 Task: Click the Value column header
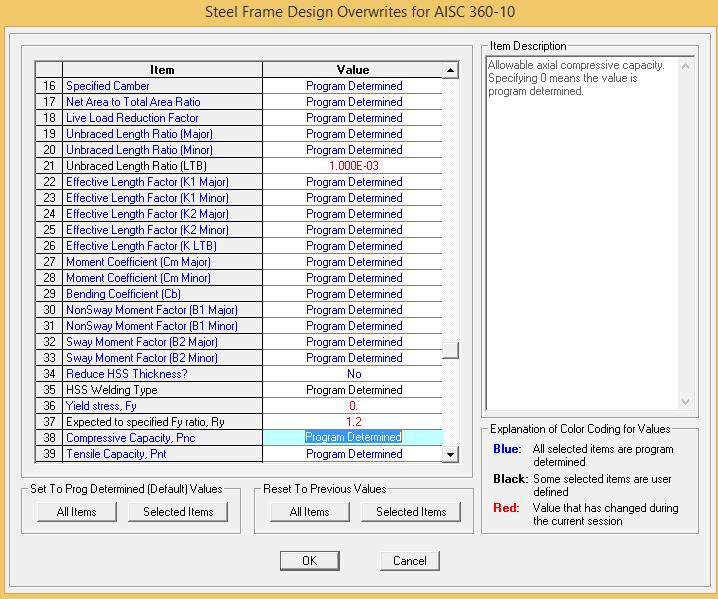[x=353, y=70]
